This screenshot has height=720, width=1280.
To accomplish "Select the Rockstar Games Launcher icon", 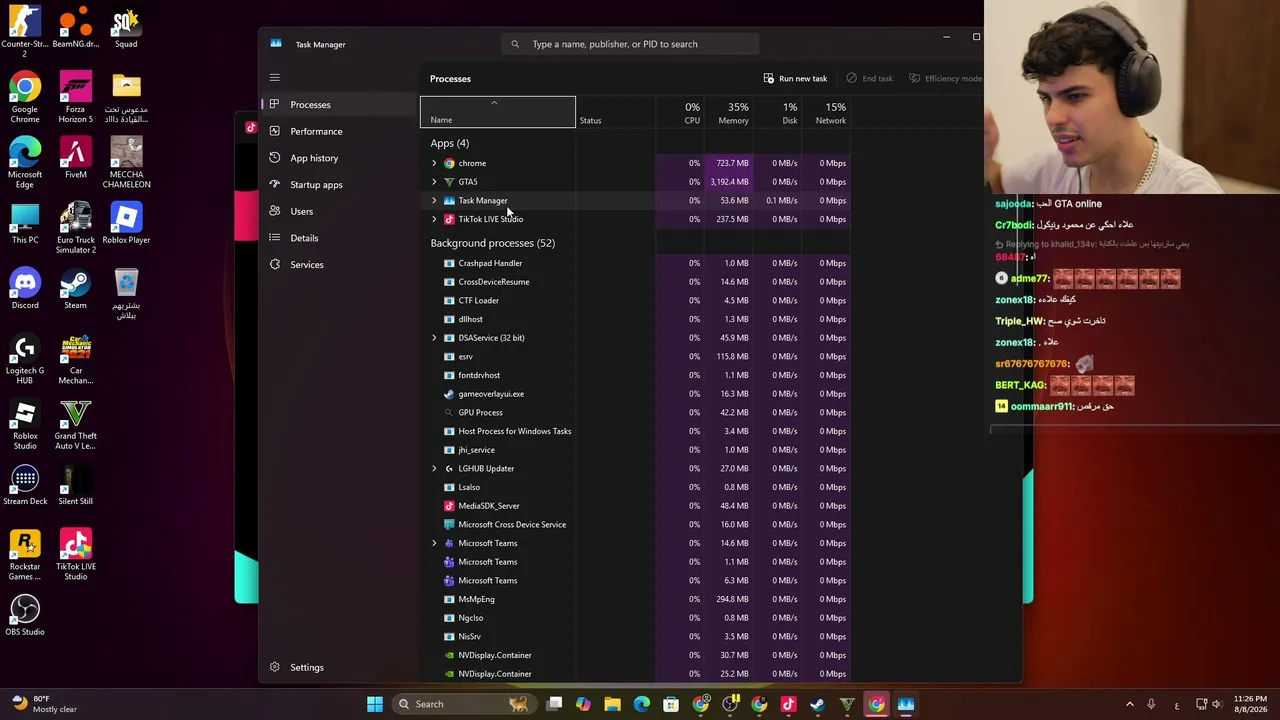I will tap(25, 554).
